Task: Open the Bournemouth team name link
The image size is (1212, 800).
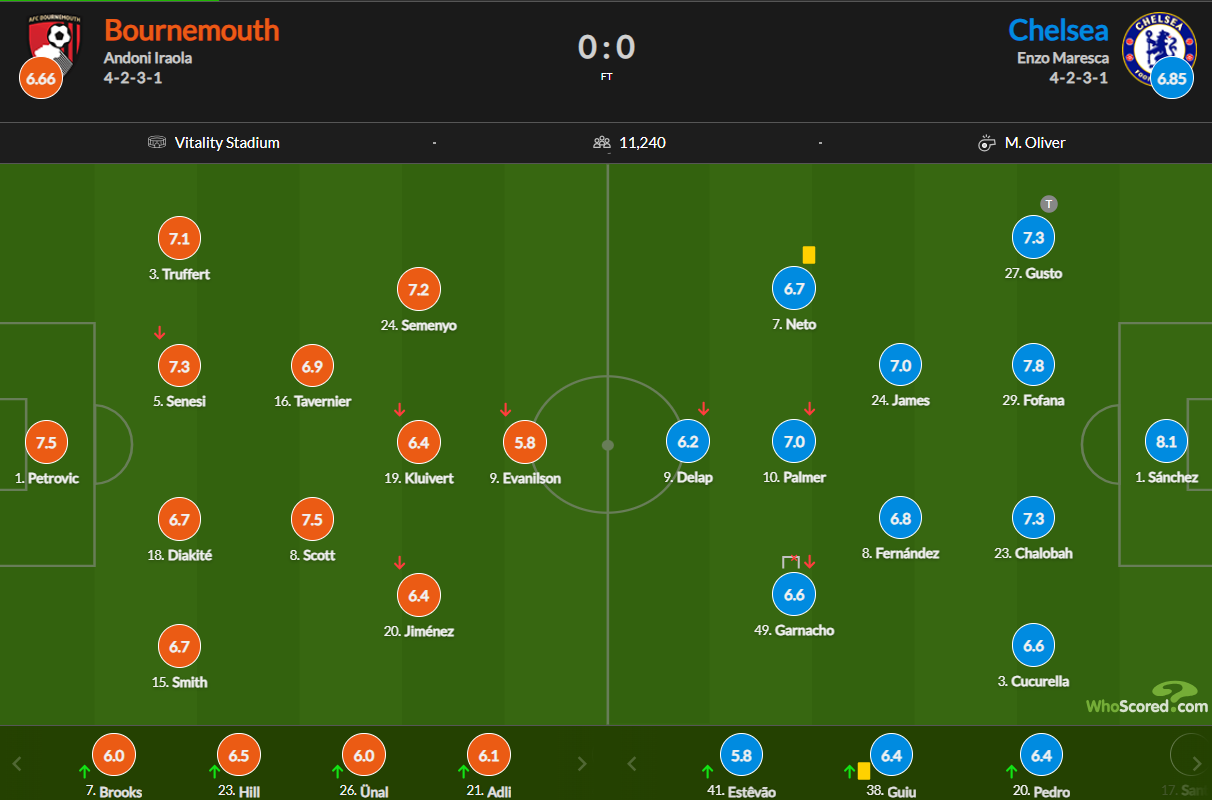Action: click(x=191, y=30)
